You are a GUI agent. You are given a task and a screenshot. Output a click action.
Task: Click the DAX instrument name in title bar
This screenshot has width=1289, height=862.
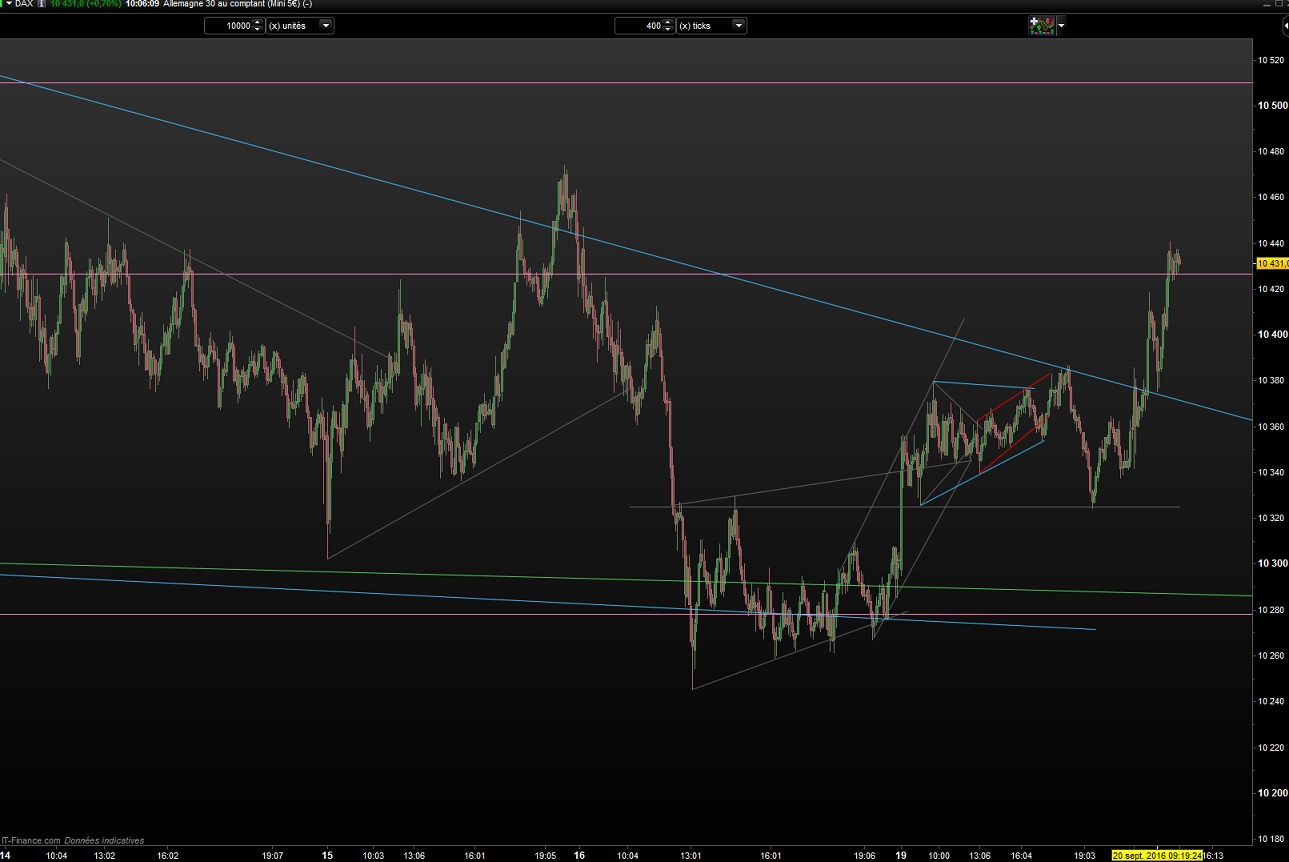(x=23, y=5)
